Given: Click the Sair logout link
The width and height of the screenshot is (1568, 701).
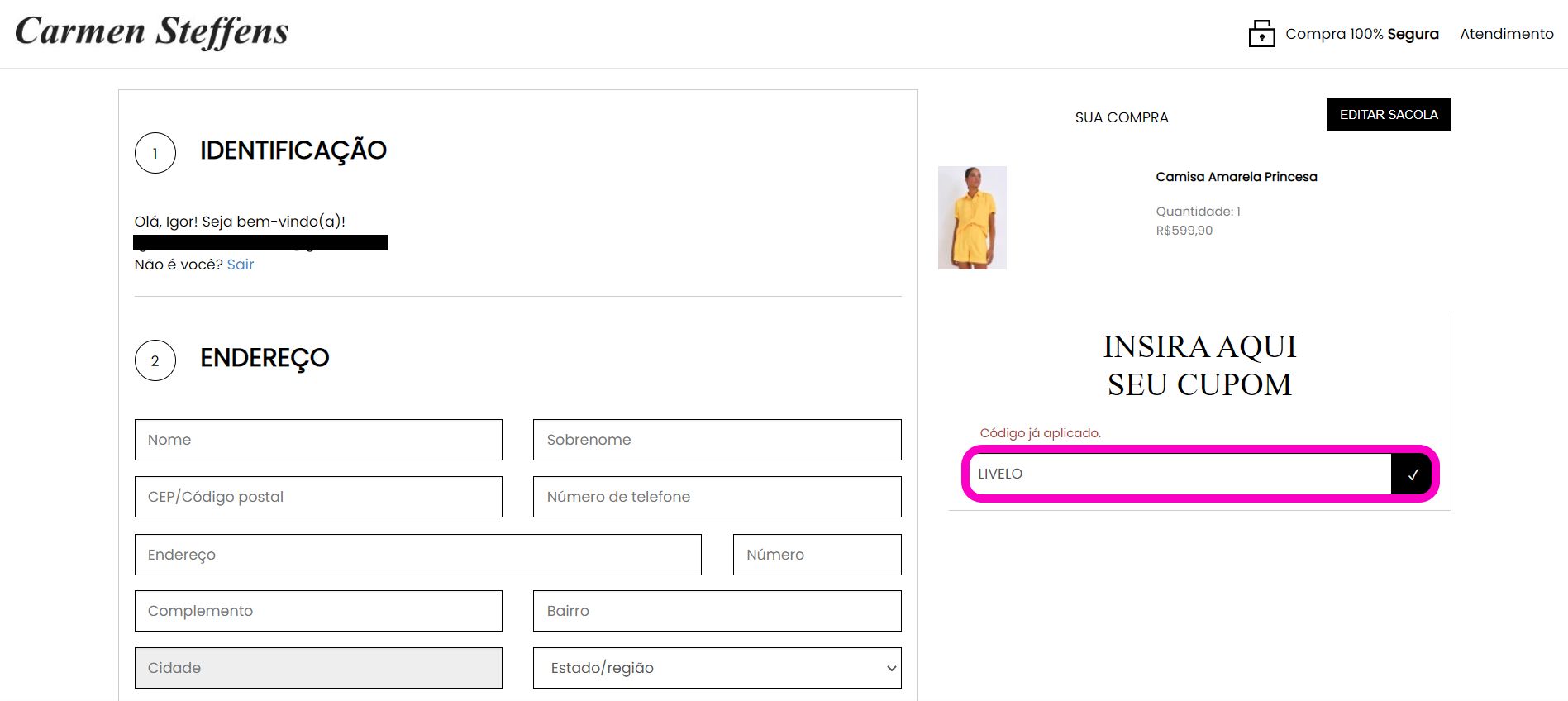Looking at the screenshot, I should (x=241, y=265).
